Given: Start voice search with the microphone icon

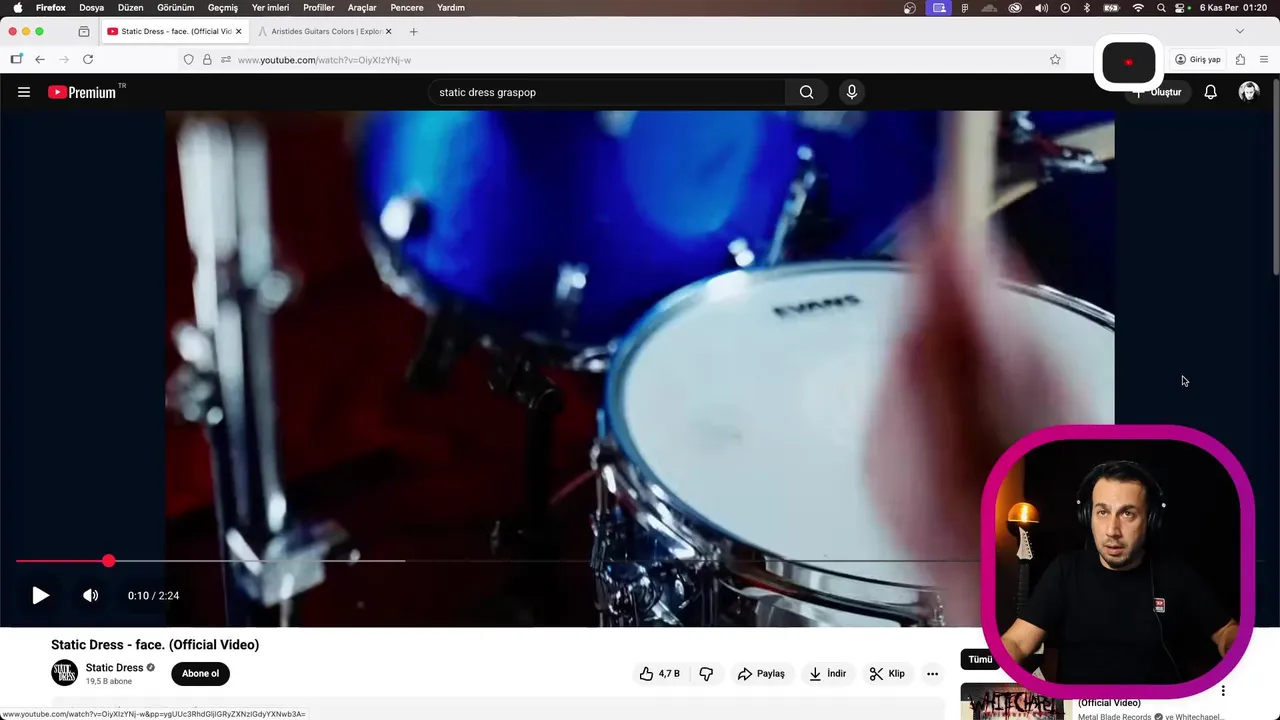Looking at the screenshot, I should point(852,92).
